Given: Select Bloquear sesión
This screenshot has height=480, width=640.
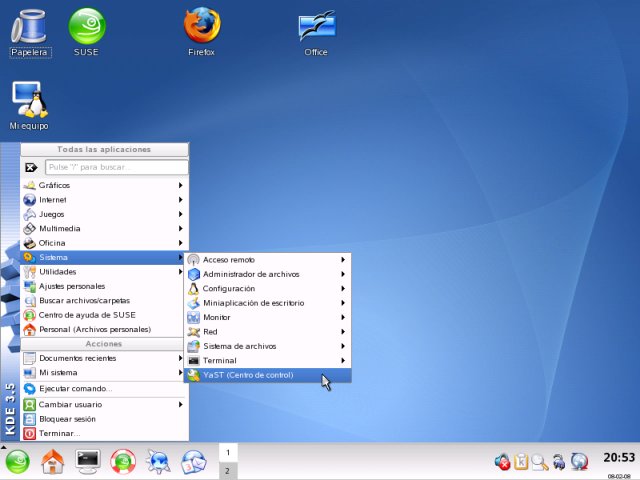Looking at the screenshot, I should (103, 419).
